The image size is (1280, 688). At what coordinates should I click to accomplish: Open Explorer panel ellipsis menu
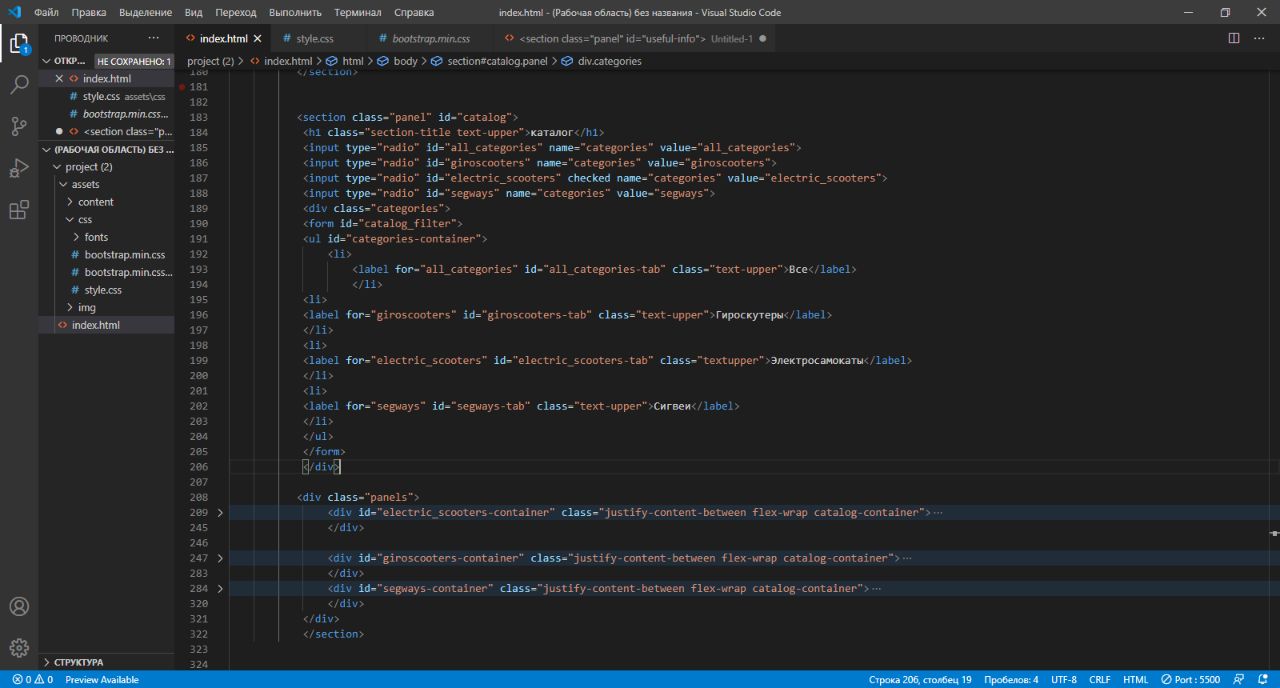coord(153,38)
